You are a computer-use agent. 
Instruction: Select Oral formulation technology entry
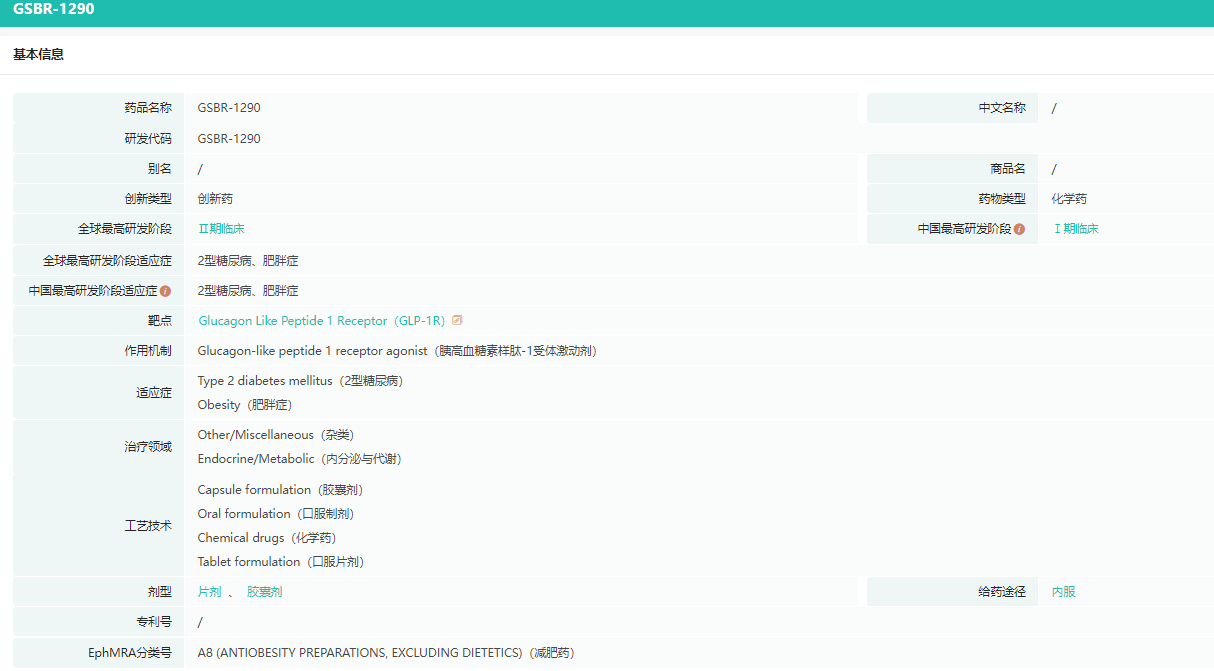pyautogui.click(x=276, y=514)
